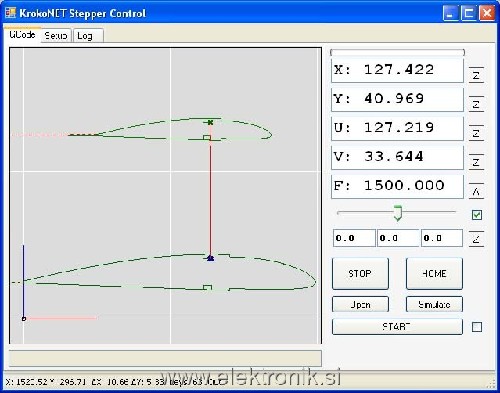Click the zero button next to X readout
Screen dimensions: 500x393
(x=476, y=75)
